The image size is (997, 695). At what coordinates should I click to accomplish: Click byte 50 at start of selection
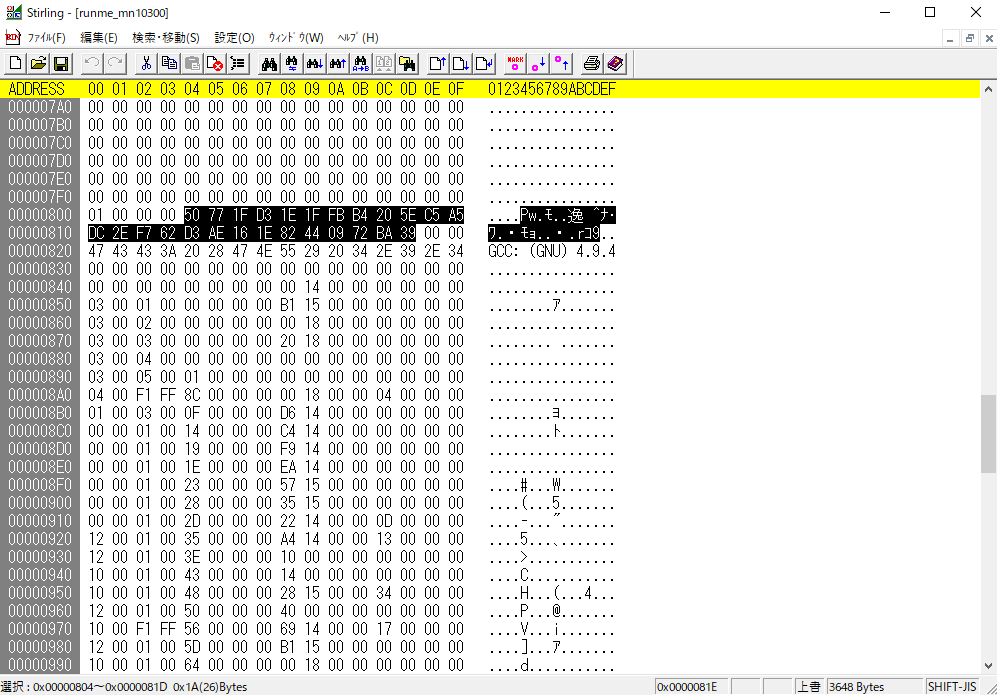tap(192, 215)
